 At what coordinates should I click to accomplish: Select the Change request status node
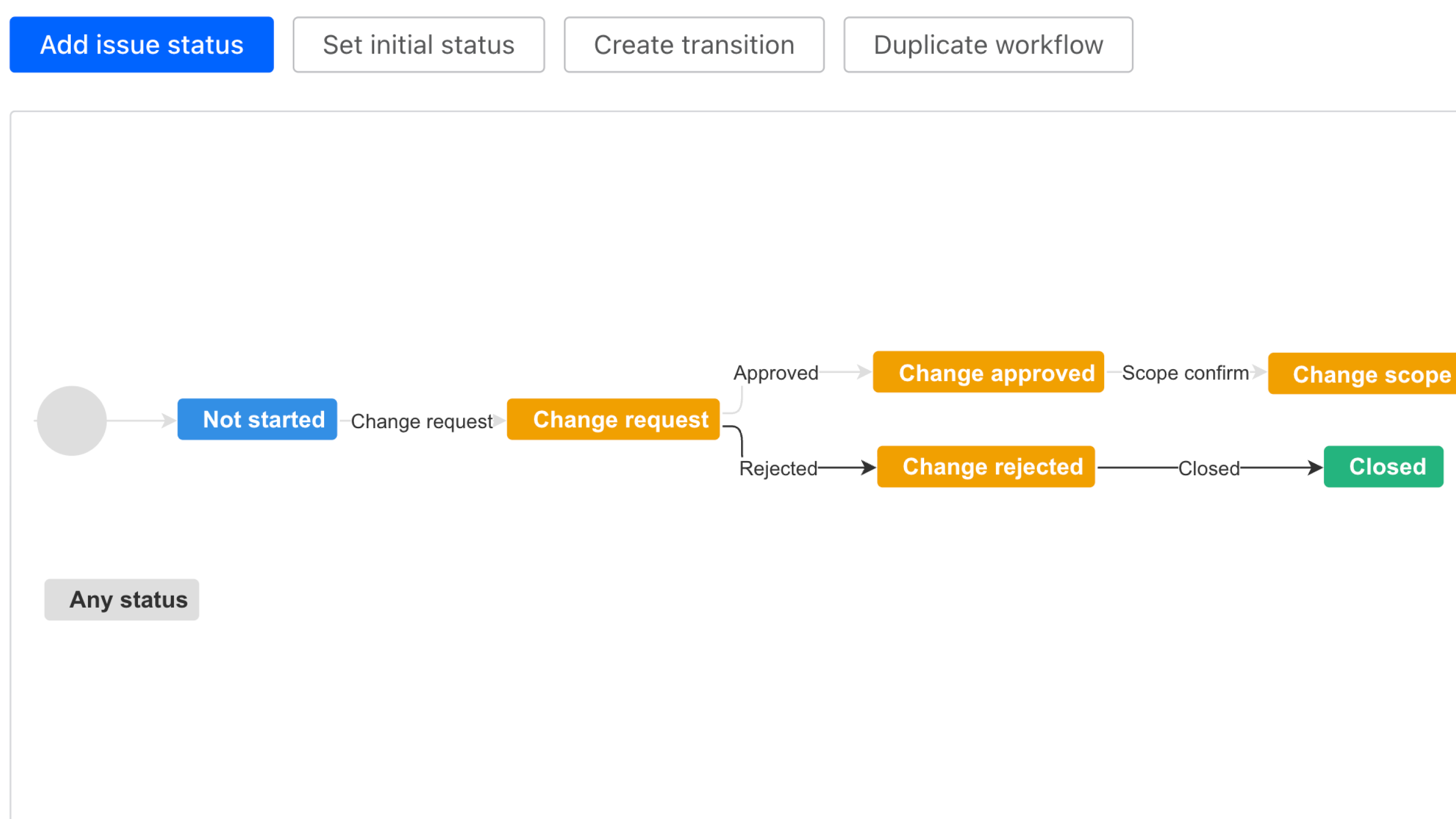[x=613, y=420]
